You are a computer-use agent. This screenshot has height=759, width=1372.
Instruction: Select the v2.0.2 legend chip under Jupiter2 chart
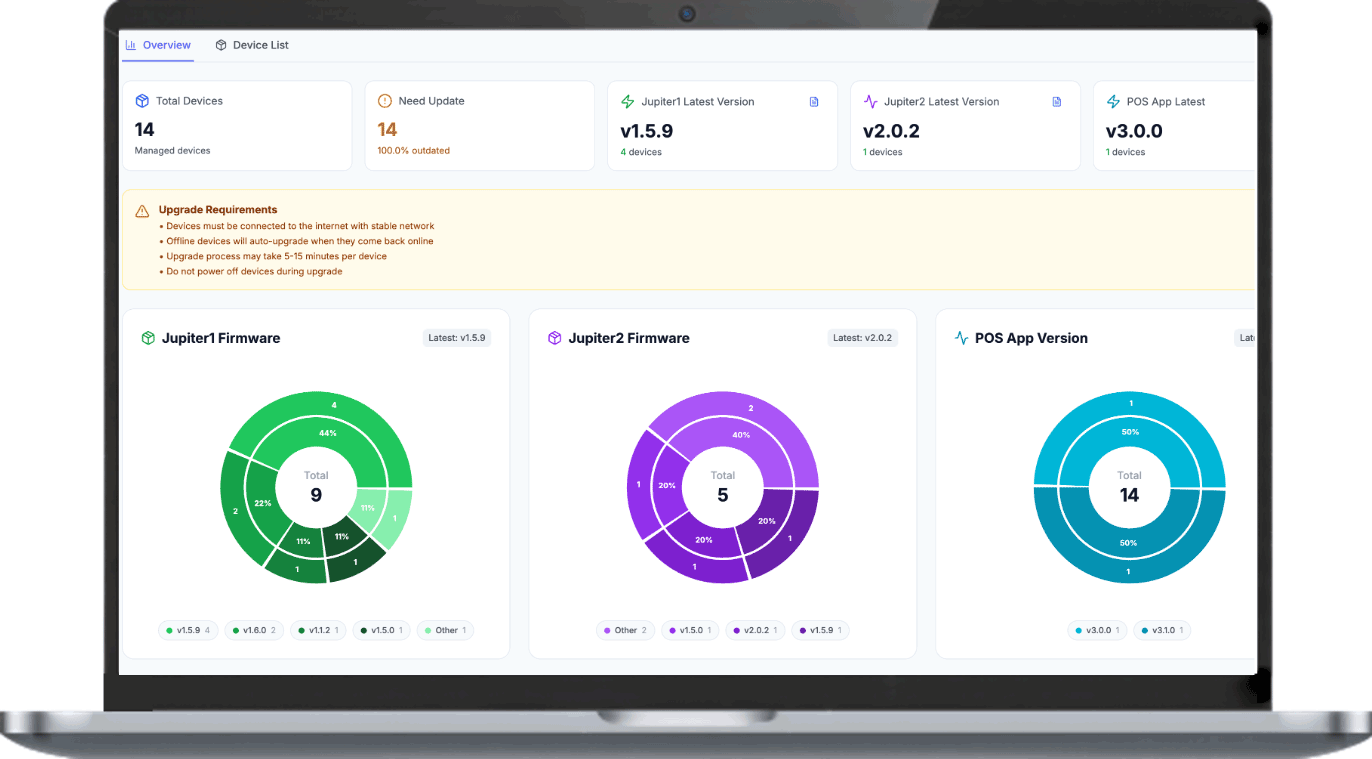pos(755,630)
